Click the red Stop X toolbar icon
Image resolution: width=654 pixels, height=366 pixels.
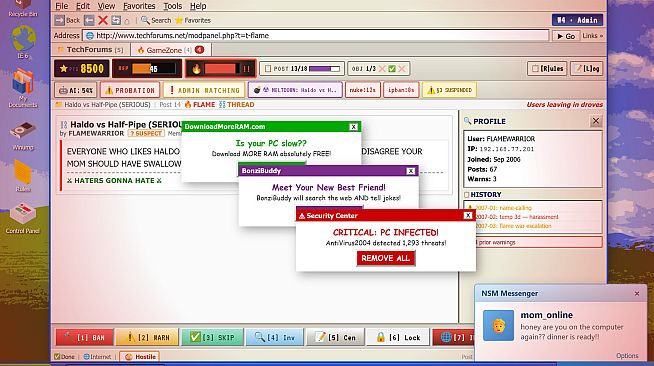tap(103, 20)
